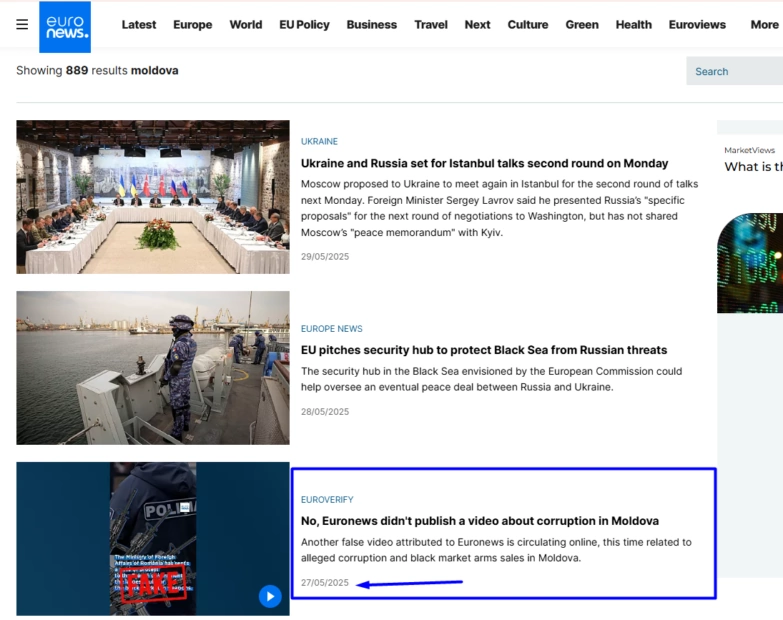
Task: Go to Health section
Action: [x=634, y=24]
